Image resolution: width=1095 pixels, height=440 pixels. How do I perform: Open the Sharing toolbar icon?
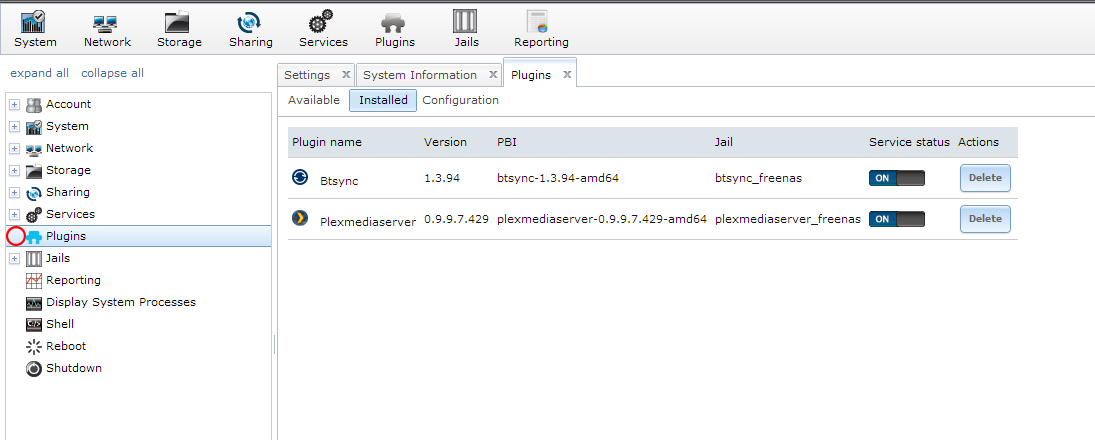tap(250, 22)
